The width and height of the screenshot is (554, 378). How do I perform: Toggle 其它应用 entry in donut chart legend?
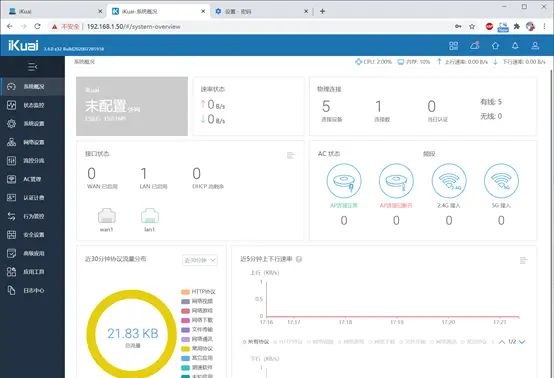click(x=197, y=358)
